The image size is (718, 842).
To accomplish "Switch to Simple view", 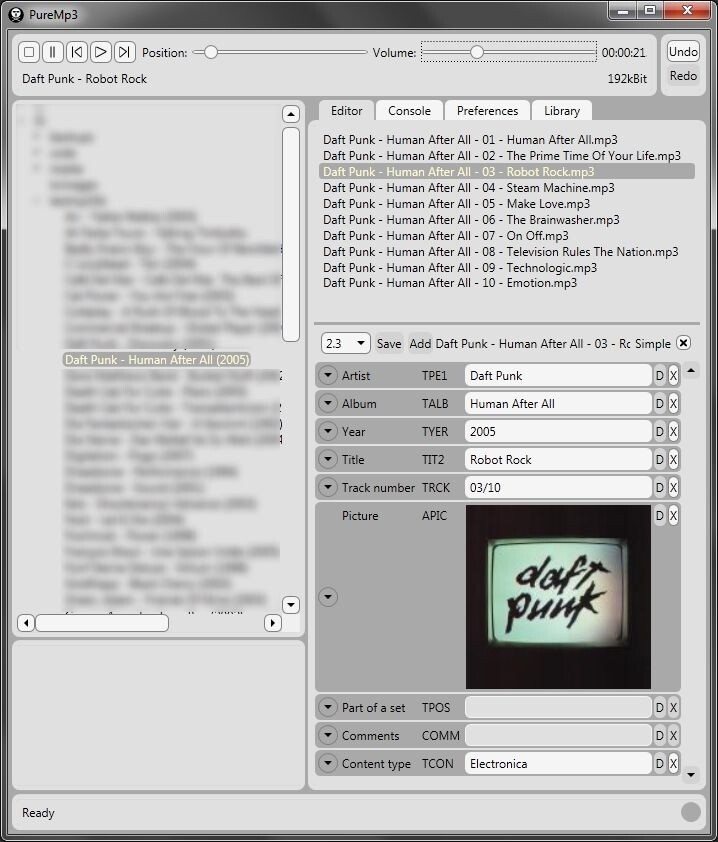I will point(652,344).
